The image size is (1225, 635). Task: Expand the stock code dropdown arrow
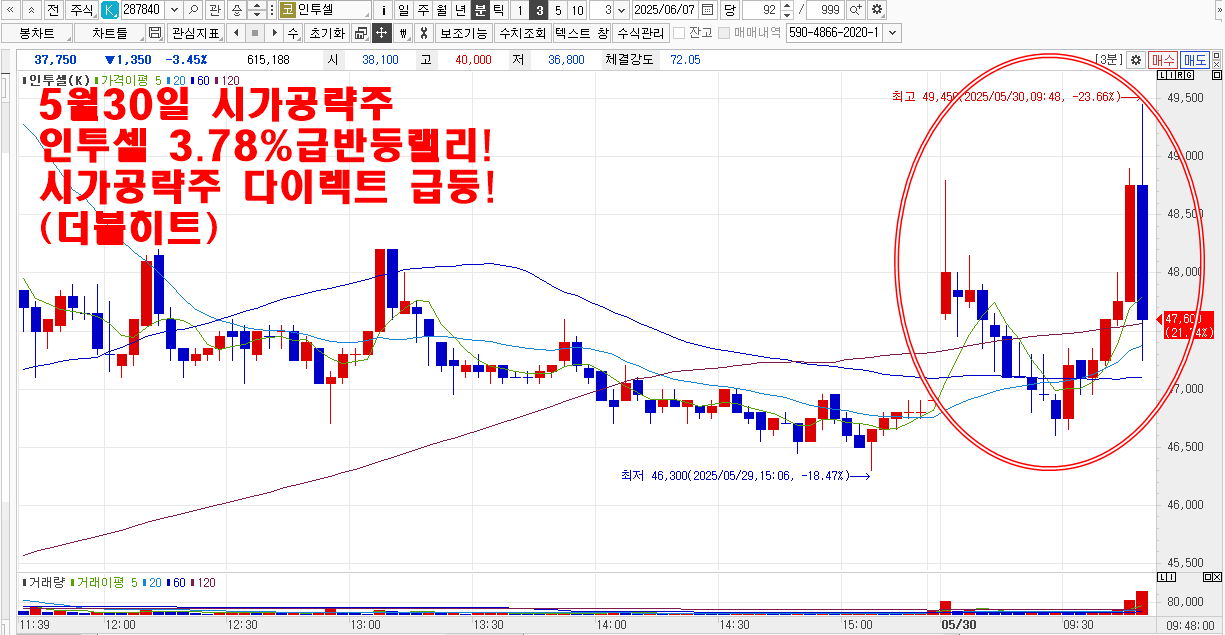(173, 10)
